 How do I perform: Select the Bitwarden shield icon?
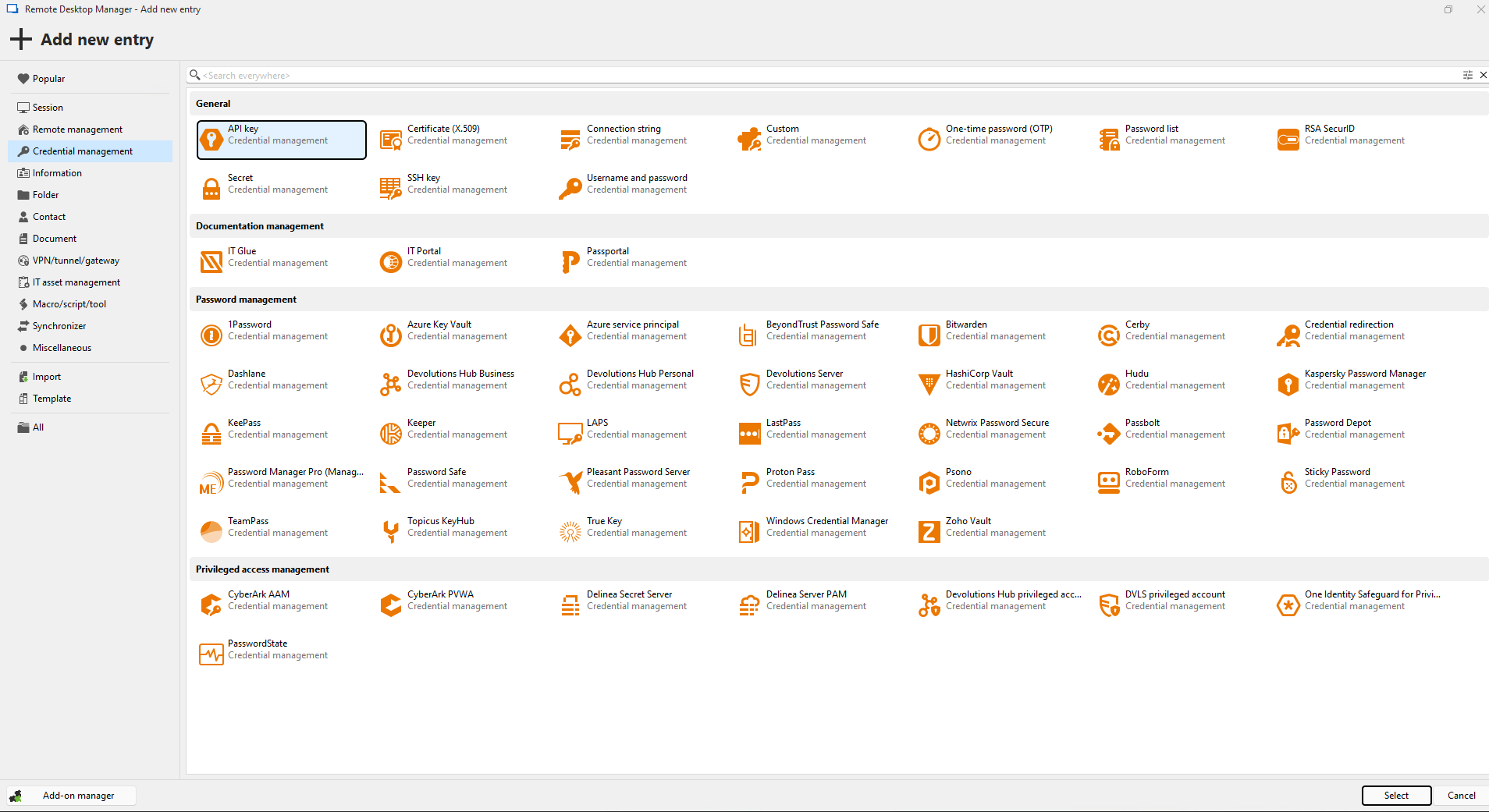coord(929,335)
